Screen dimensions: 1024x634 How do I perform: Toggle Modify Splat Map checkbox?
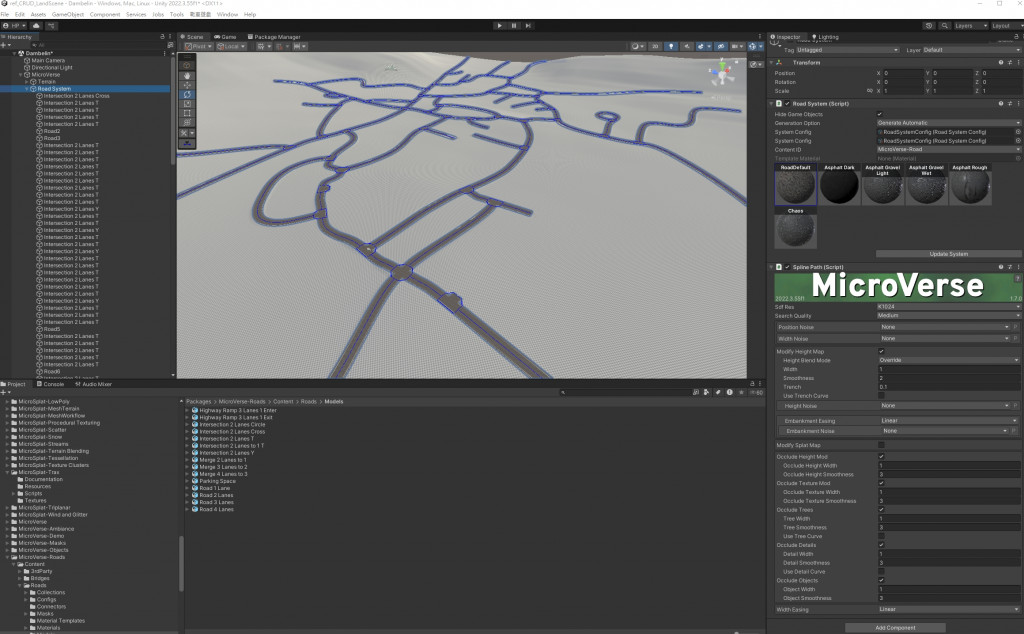[x=881, y=445]
